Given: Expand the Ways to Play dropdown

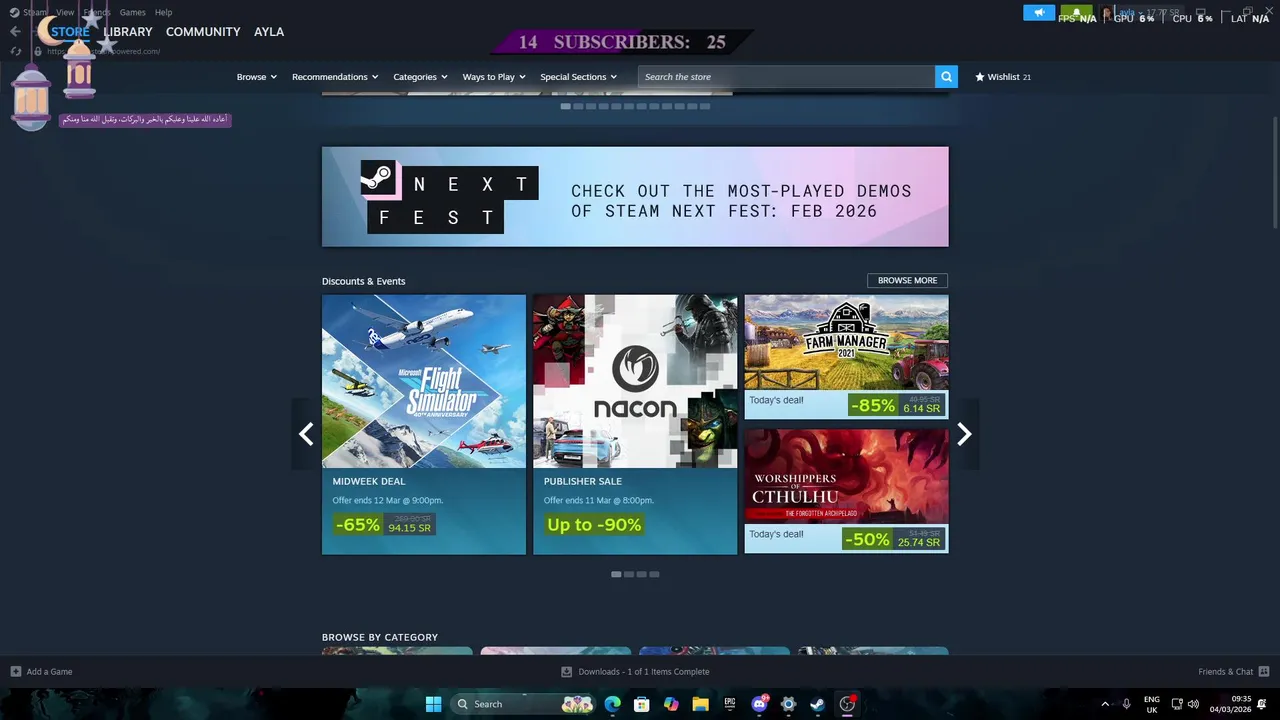Looking at the screenshot, I should click(494, 77).
